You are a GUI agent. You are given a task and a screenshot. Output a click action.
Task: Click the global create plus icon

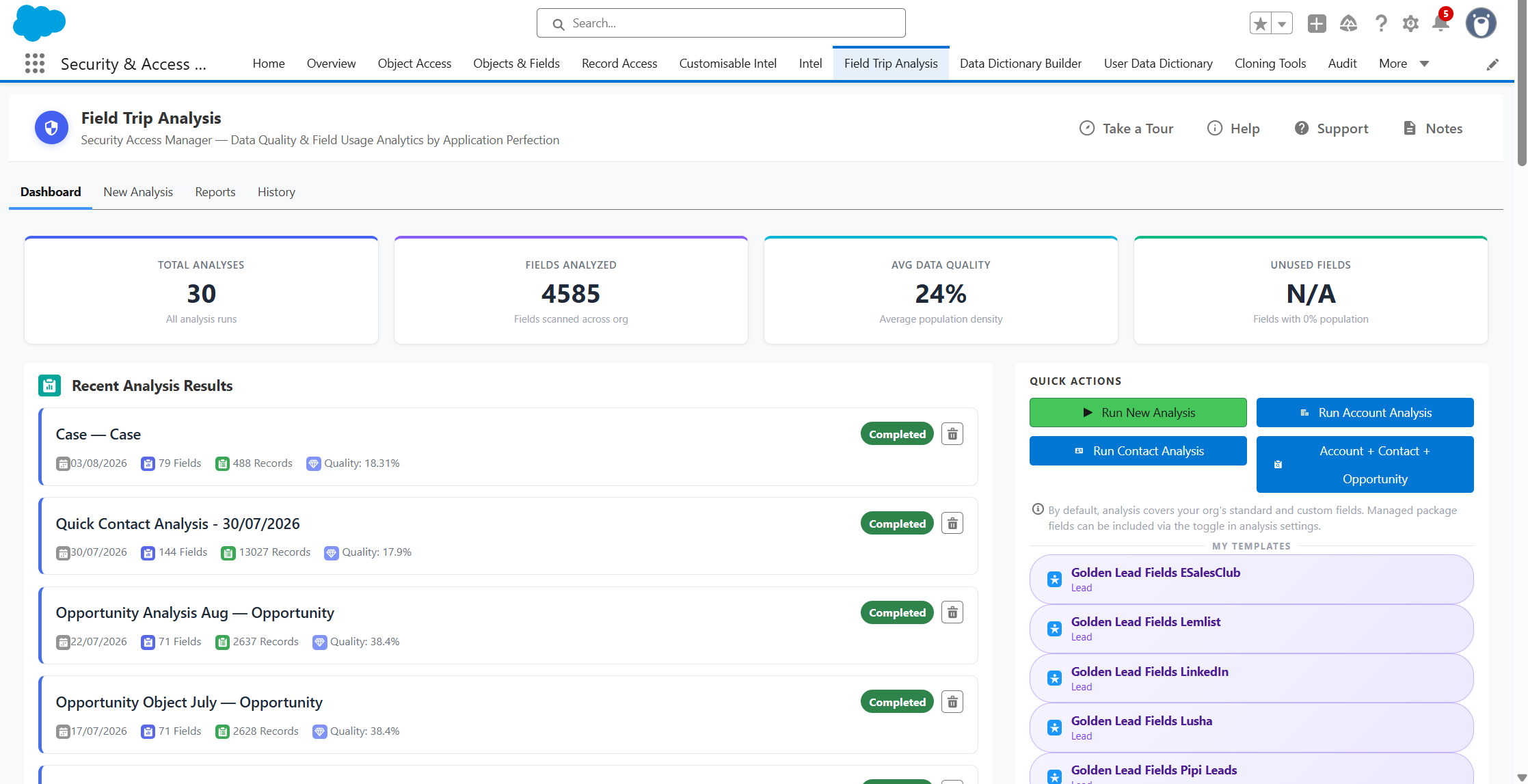[1317, 24]
